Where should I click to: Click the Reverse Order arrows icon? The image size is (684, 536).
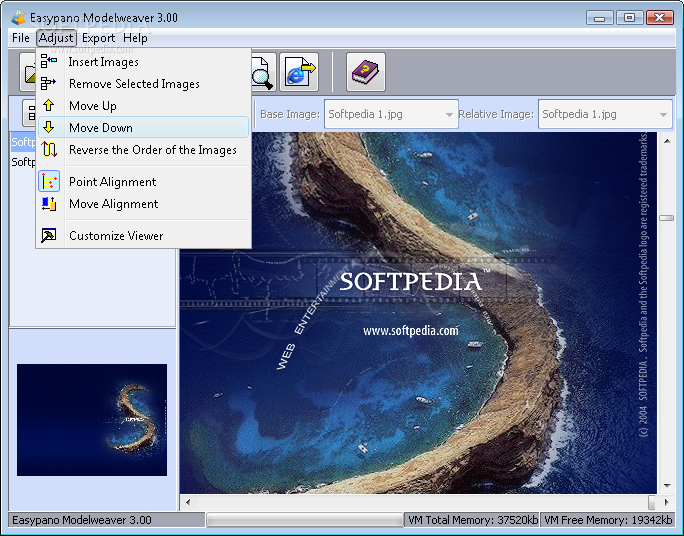49,150
